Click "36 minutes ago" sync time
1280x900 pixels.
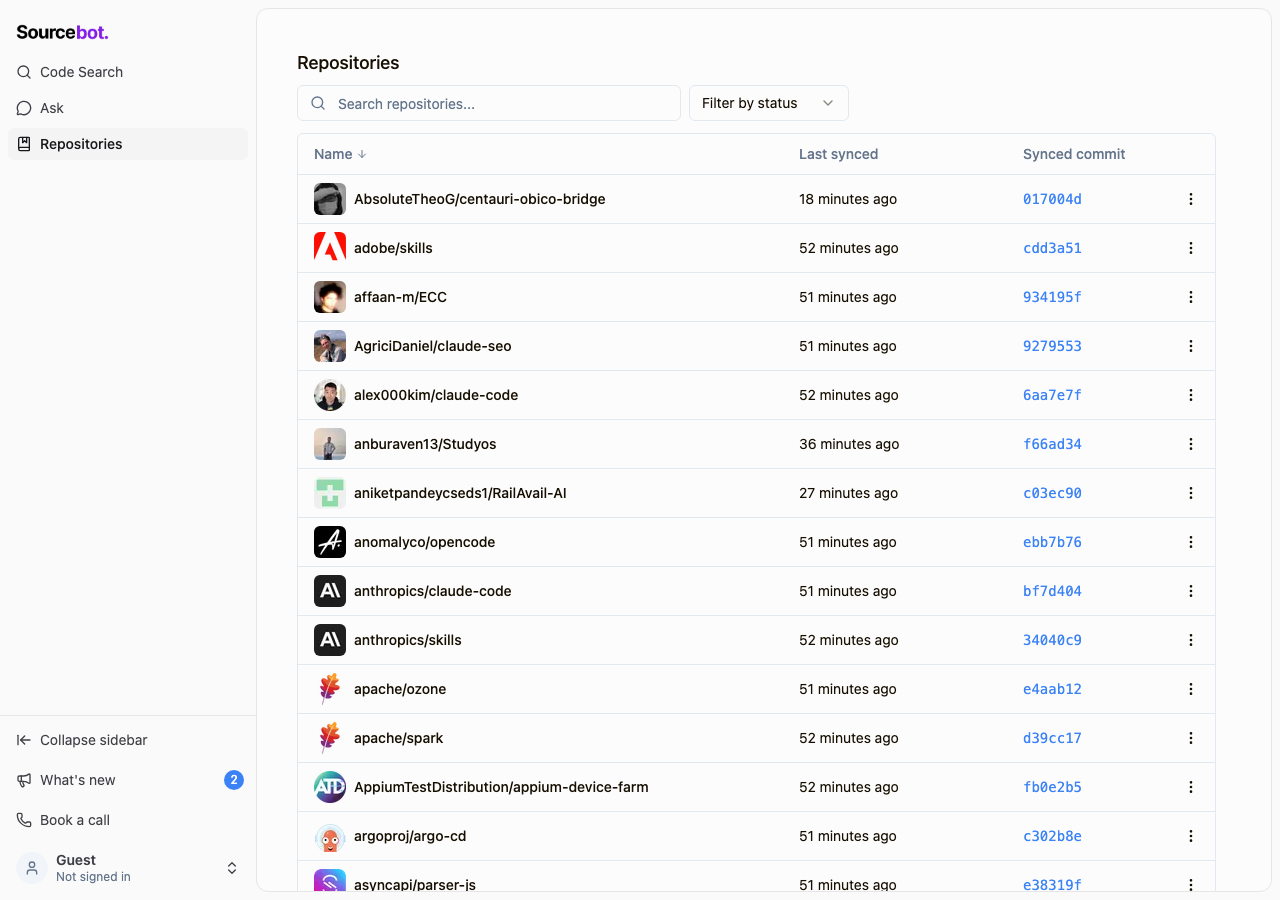coord(849,444)
